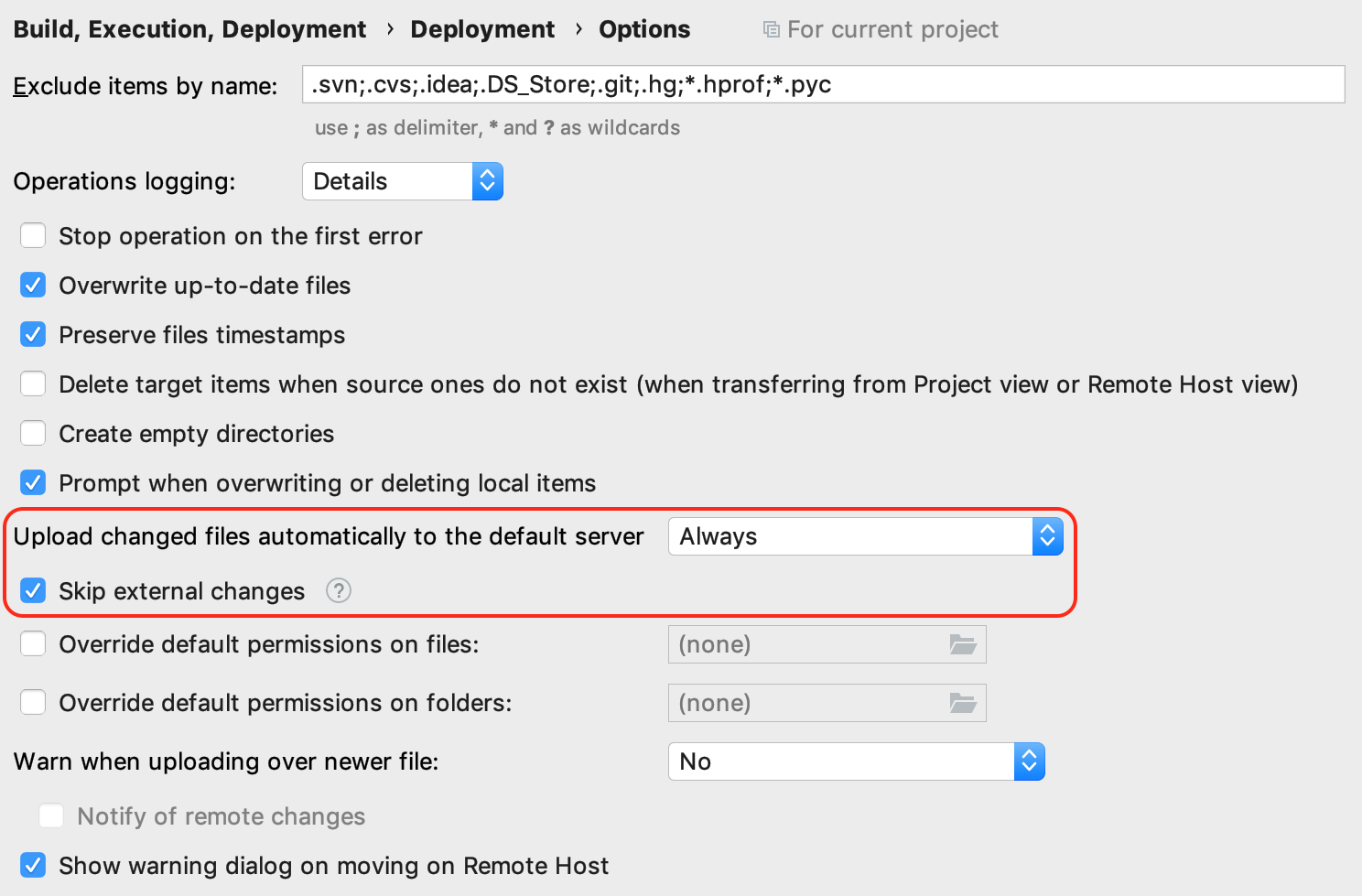Uncheck Preserve files timestamps
The height and width of the screenshot is (896, 1362).
[x=33, y=335]
